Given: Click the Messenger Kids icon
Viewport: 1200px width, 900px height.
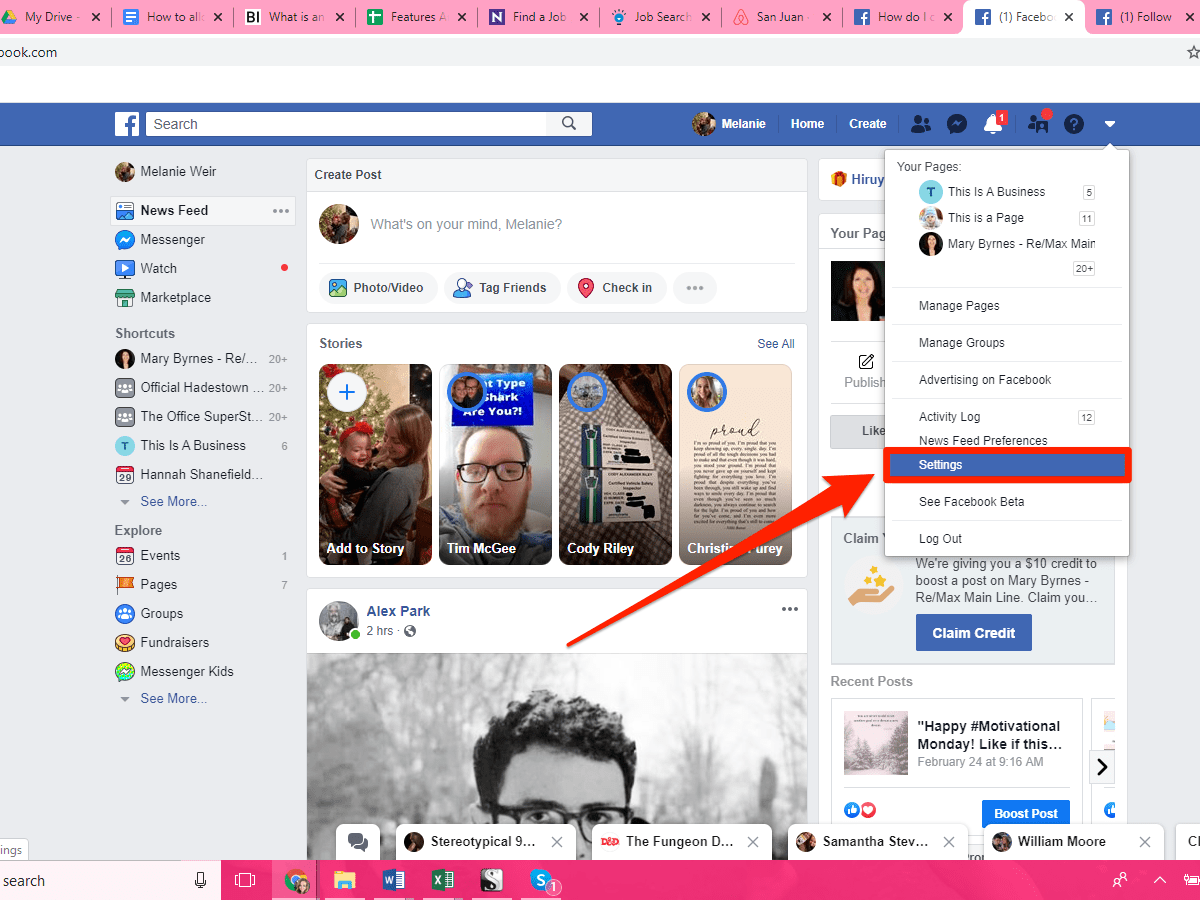Looking at the screenshot, I should pos(125,672).
